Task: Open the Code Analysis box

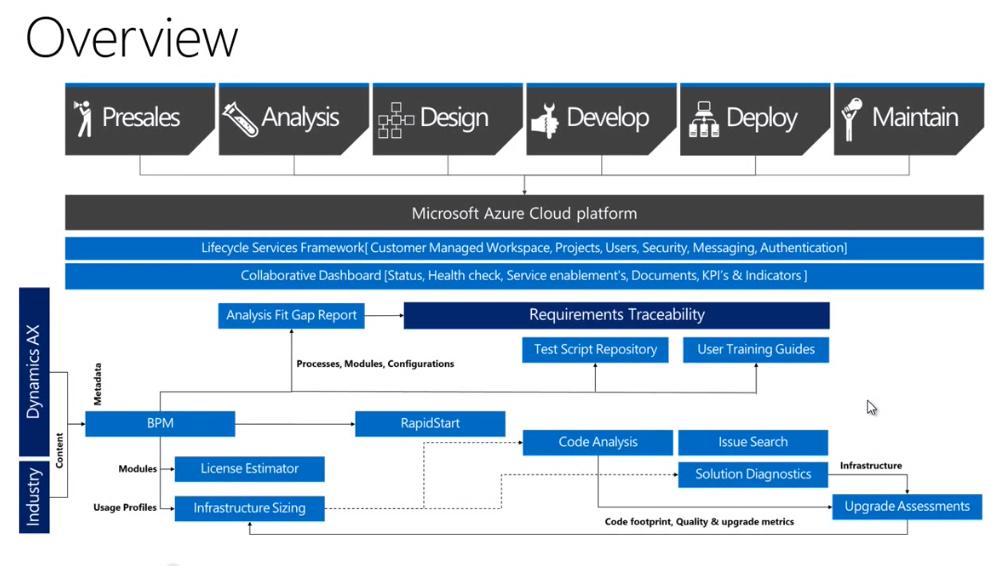Action: tap(597, 442)
